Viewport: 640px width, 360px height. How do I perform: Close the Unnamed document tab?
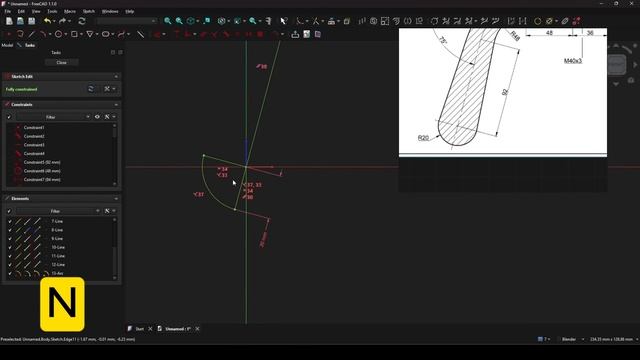(x=197, y=329)
